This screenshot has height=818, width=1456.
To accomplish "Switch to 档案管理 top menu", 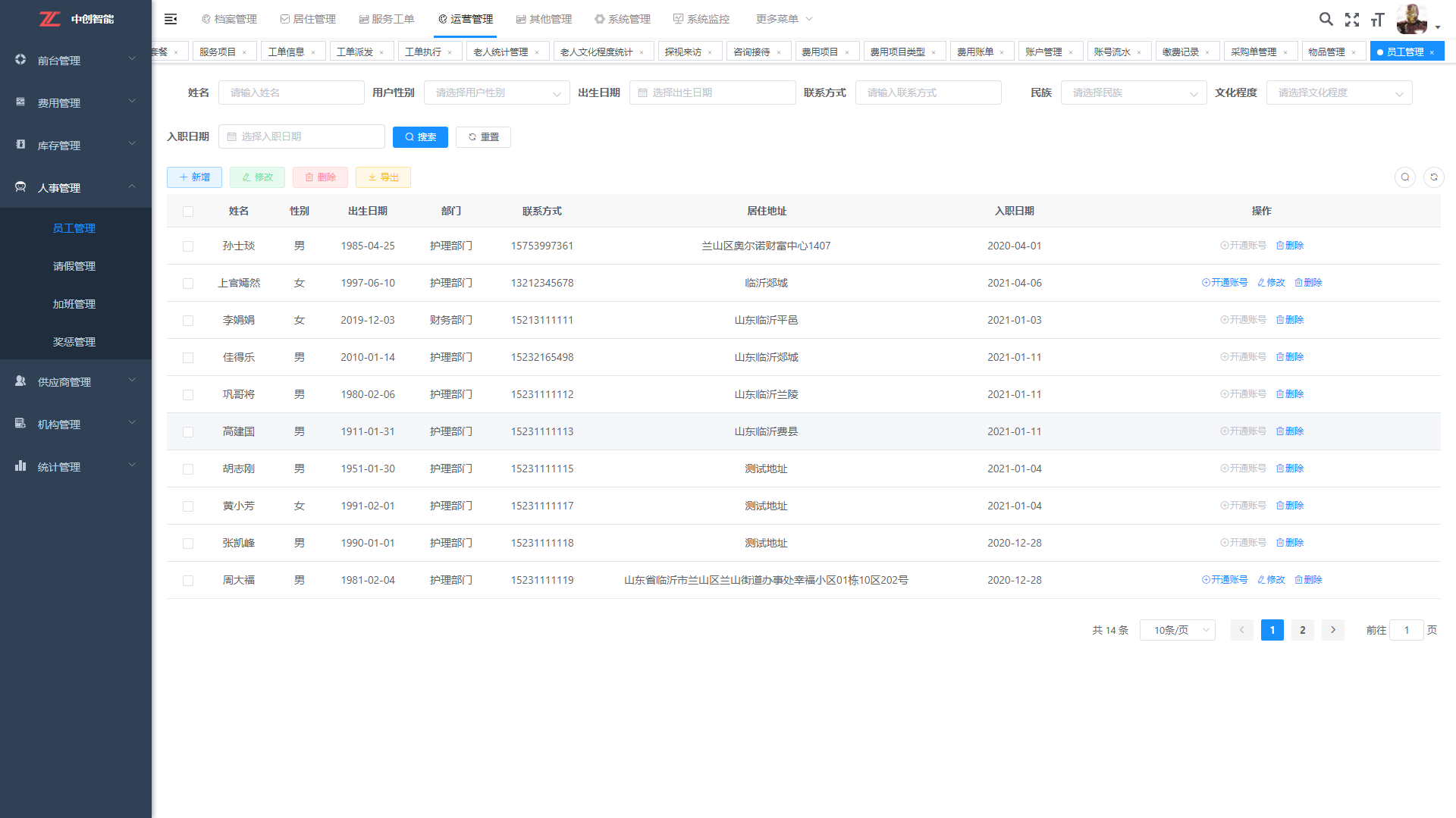I will coord(229,19).
